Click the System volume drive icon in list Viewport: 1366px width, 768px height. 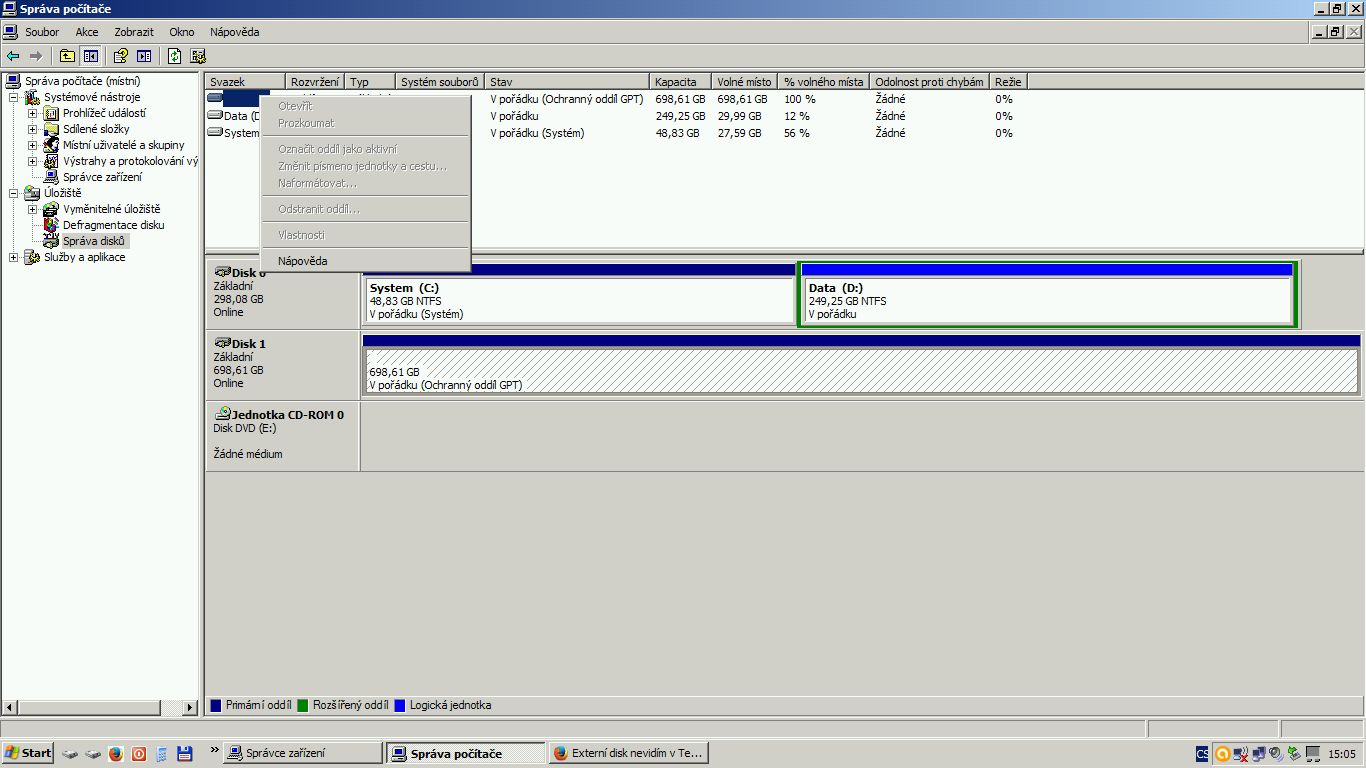[215, 133]
